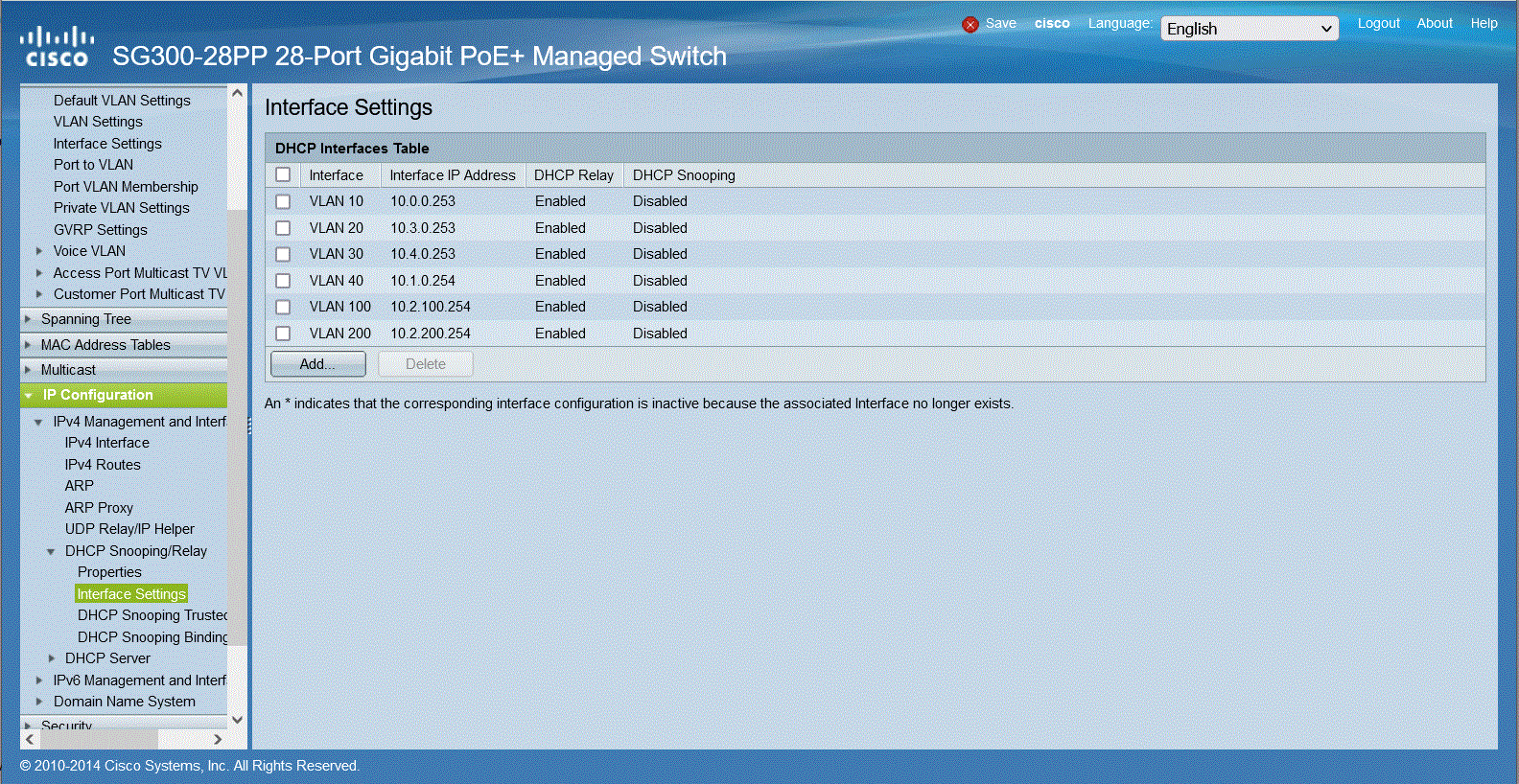The width and height of the screenshot is (1519, 784).
Task: Open DHCP Snooping Trusted Interfaces page
Action: pyautogui.click(x=152, y=615)
